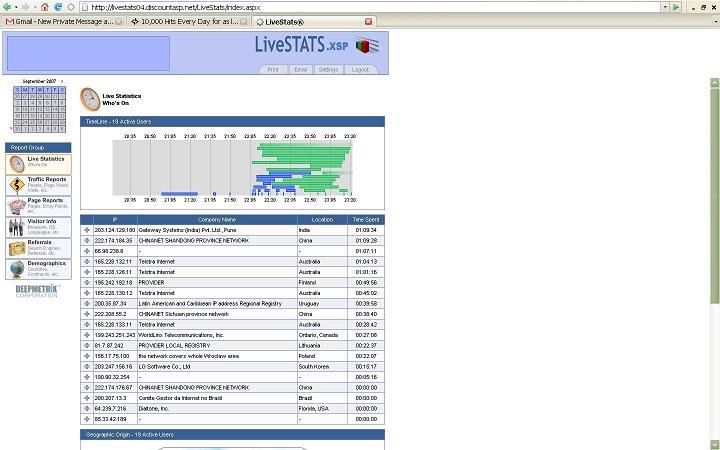Click the Deepmetrix Corporation logo
The height and width of the screenshot is (450, 720).
(37, 291)
